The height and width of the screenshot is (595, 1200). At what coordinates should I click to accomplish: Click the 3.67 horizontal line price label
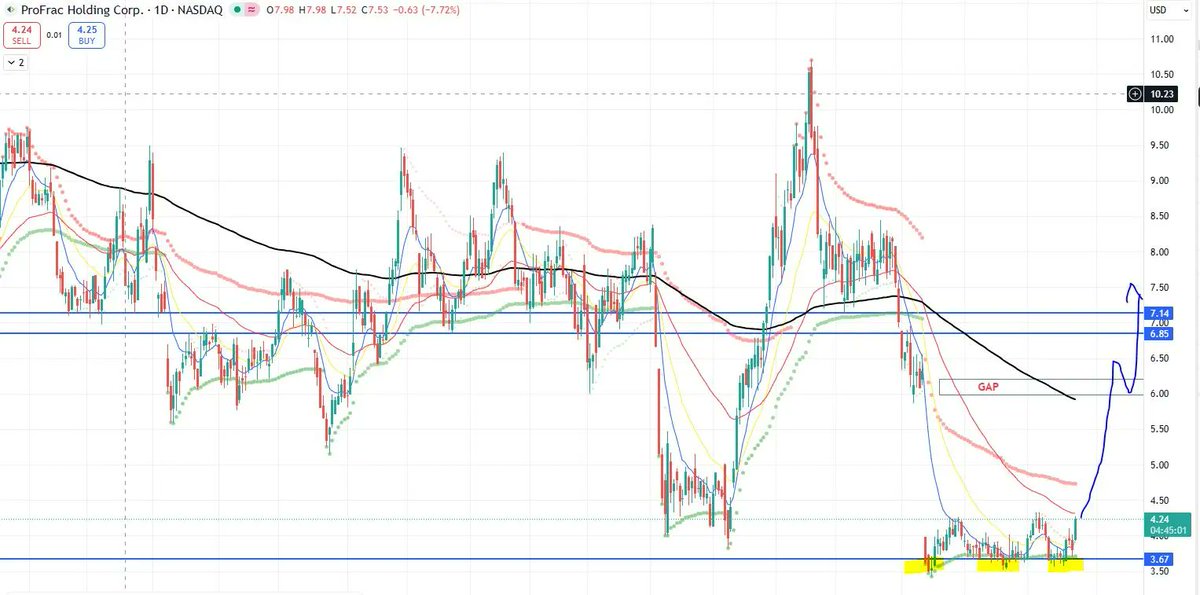pos(1157,558)
